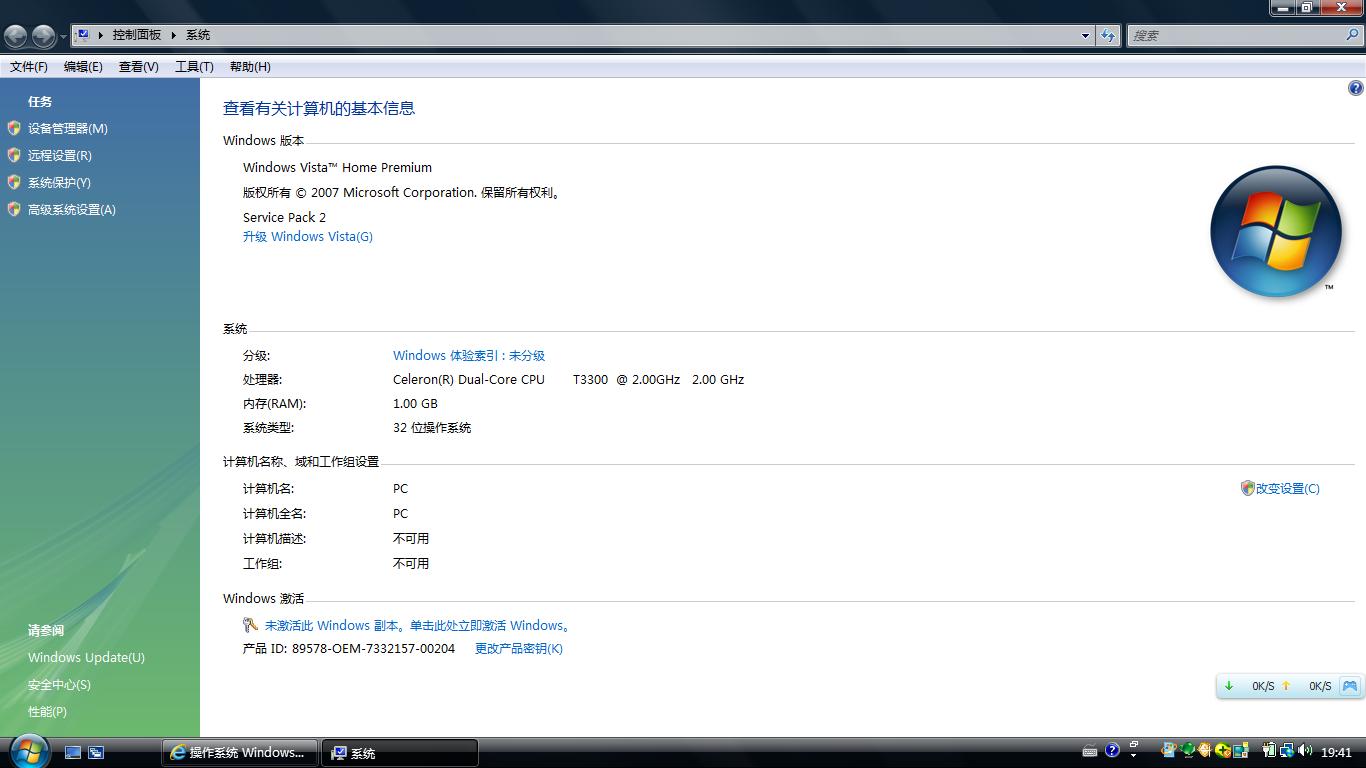Open 远程设置(R) task link
This screenshot has width=1366, height=768.
(60, 155)
